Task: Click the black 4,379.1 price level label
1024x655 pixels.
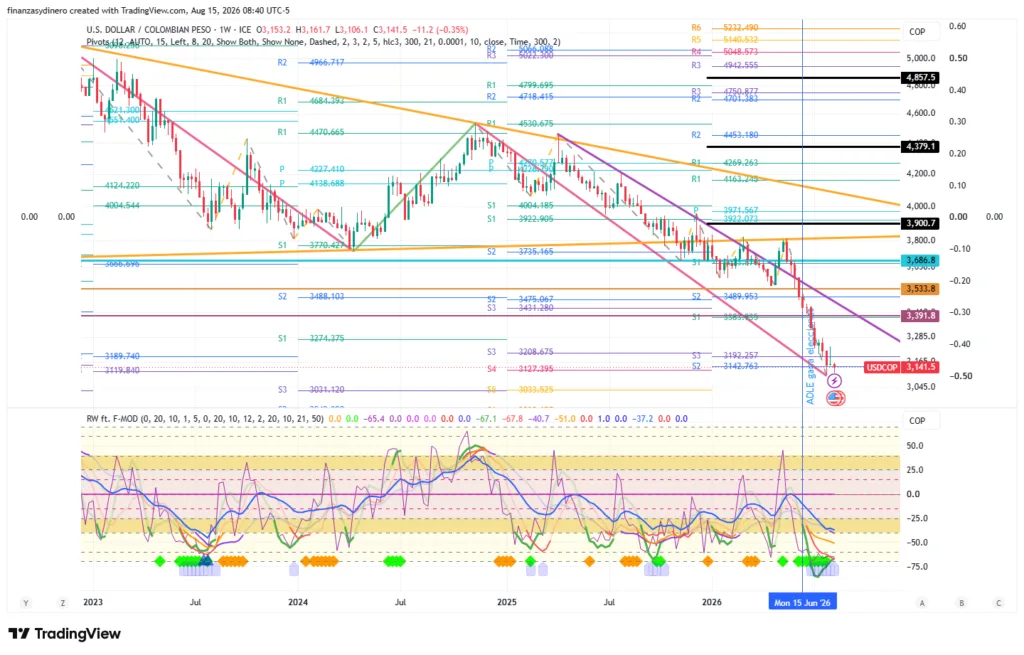Action: click(920, 147)
